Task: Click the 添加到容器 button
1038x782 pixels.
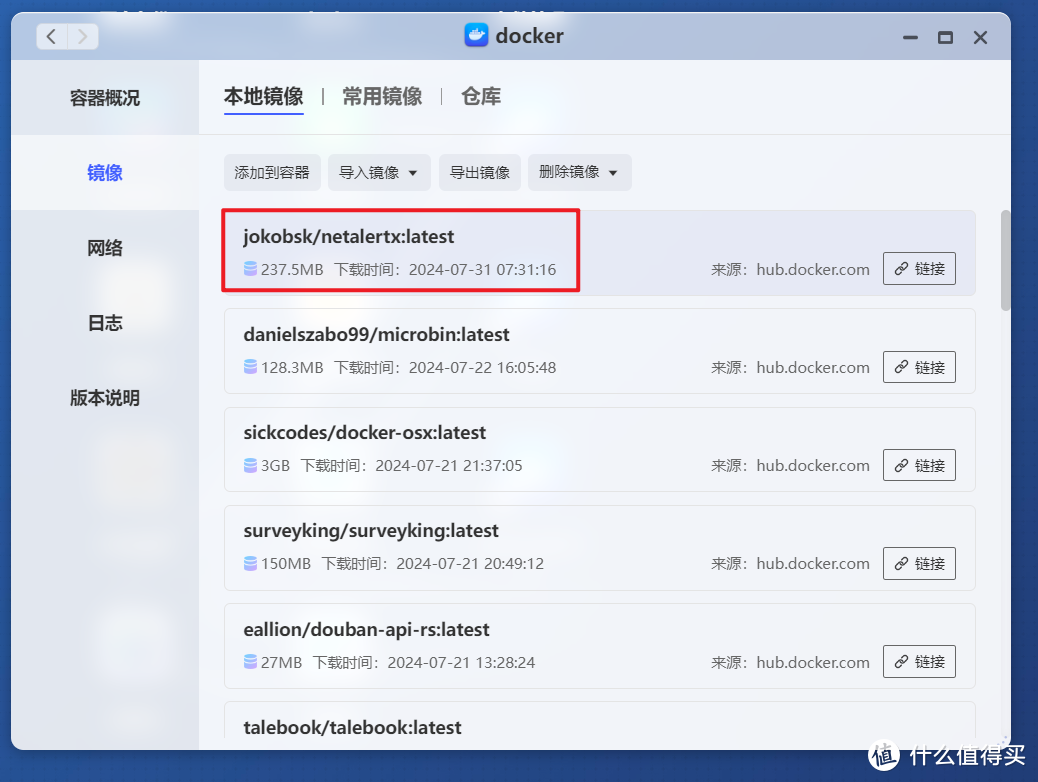Action: pos(272,172)
